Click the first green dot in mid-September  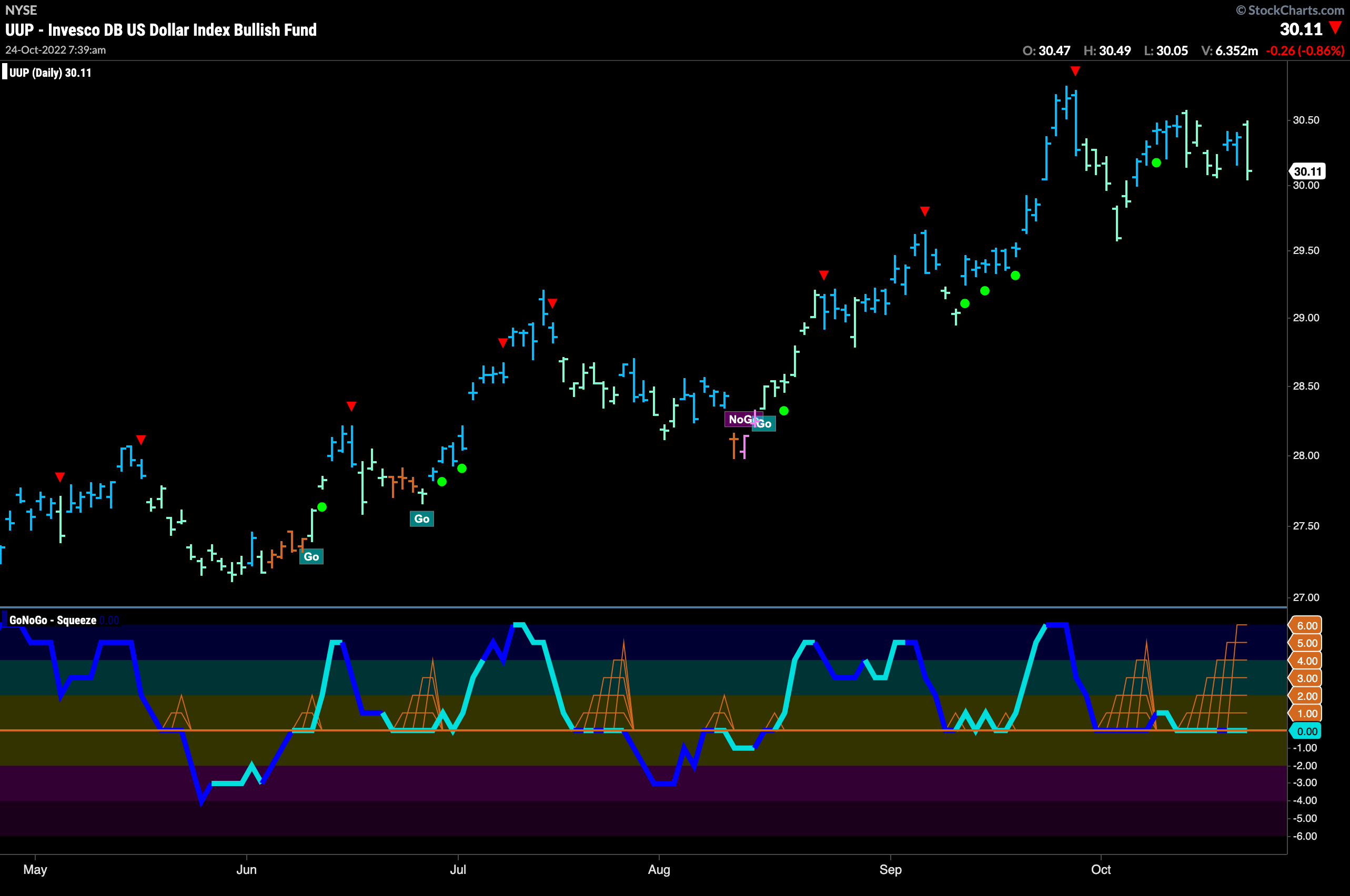pyautogui.click(x=964, y=303)
